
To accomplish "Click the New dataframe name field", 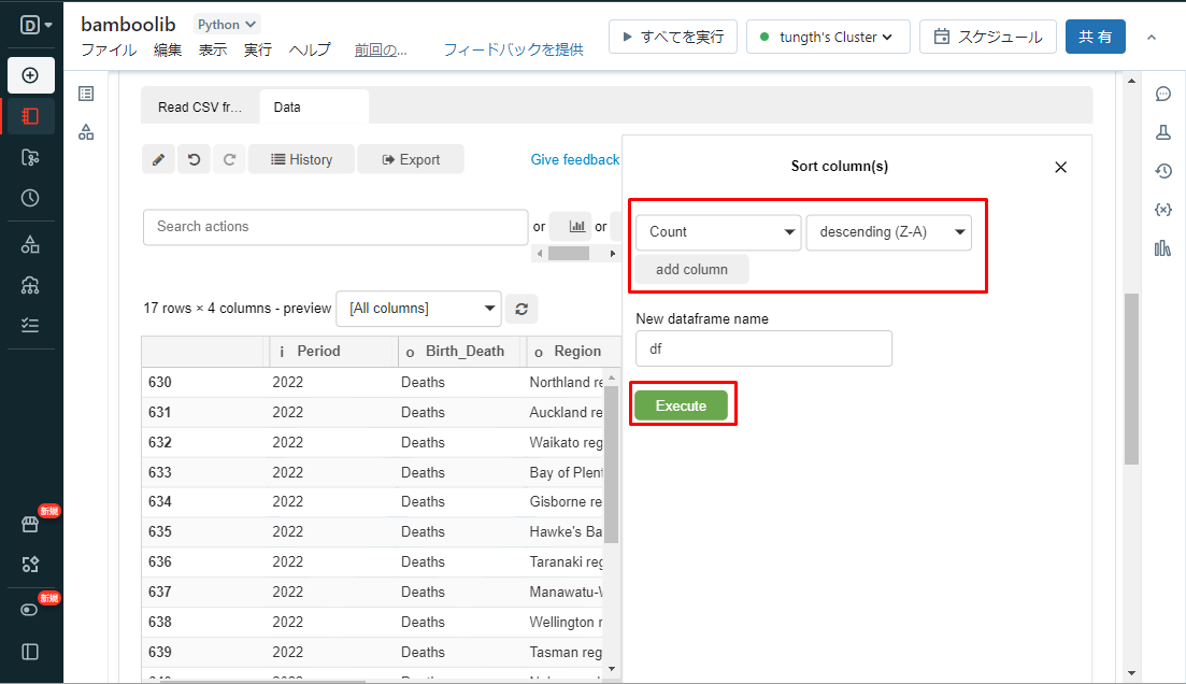I will click(x=763, y=349).
